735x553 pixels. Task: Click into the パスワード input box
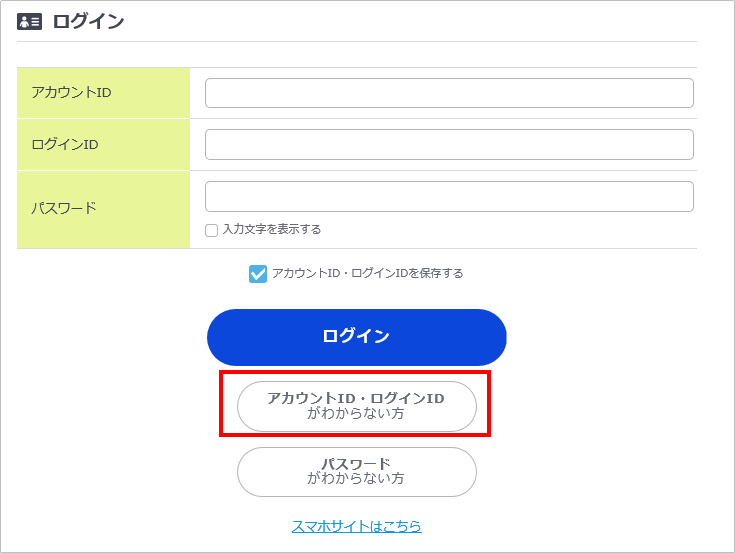click(449, 196)
